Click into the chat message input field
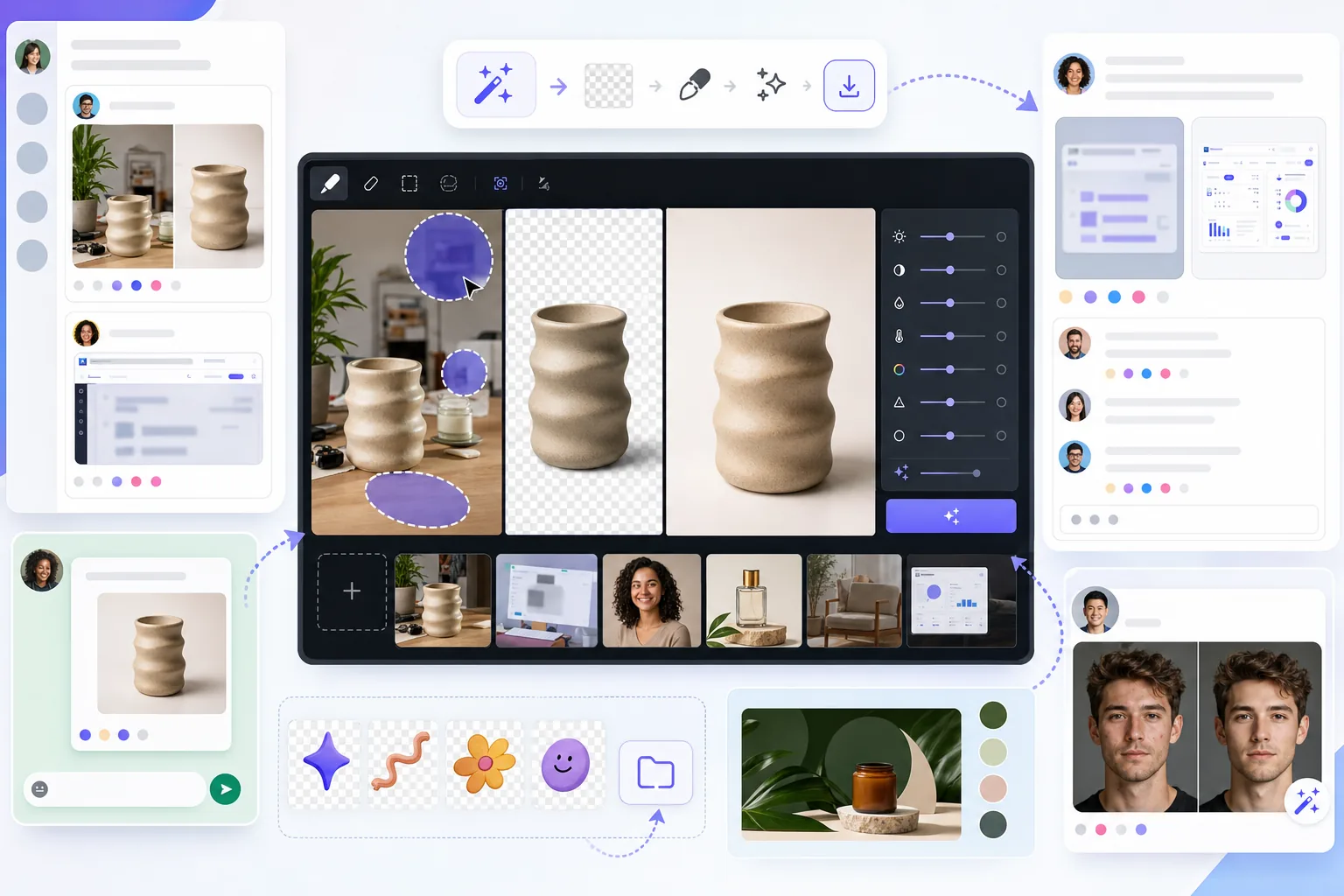 [115, 789]
